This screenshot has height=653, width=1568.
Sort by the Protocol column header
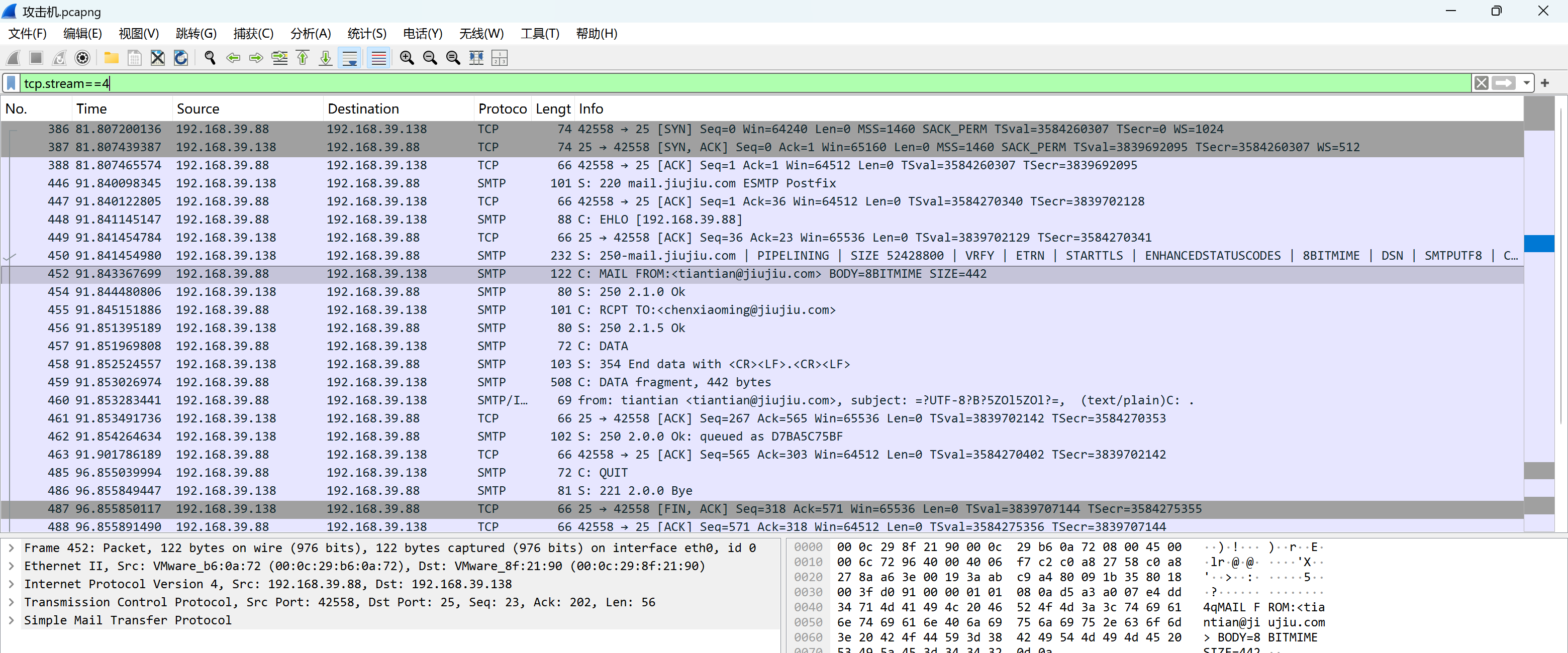tap(503, 109)
